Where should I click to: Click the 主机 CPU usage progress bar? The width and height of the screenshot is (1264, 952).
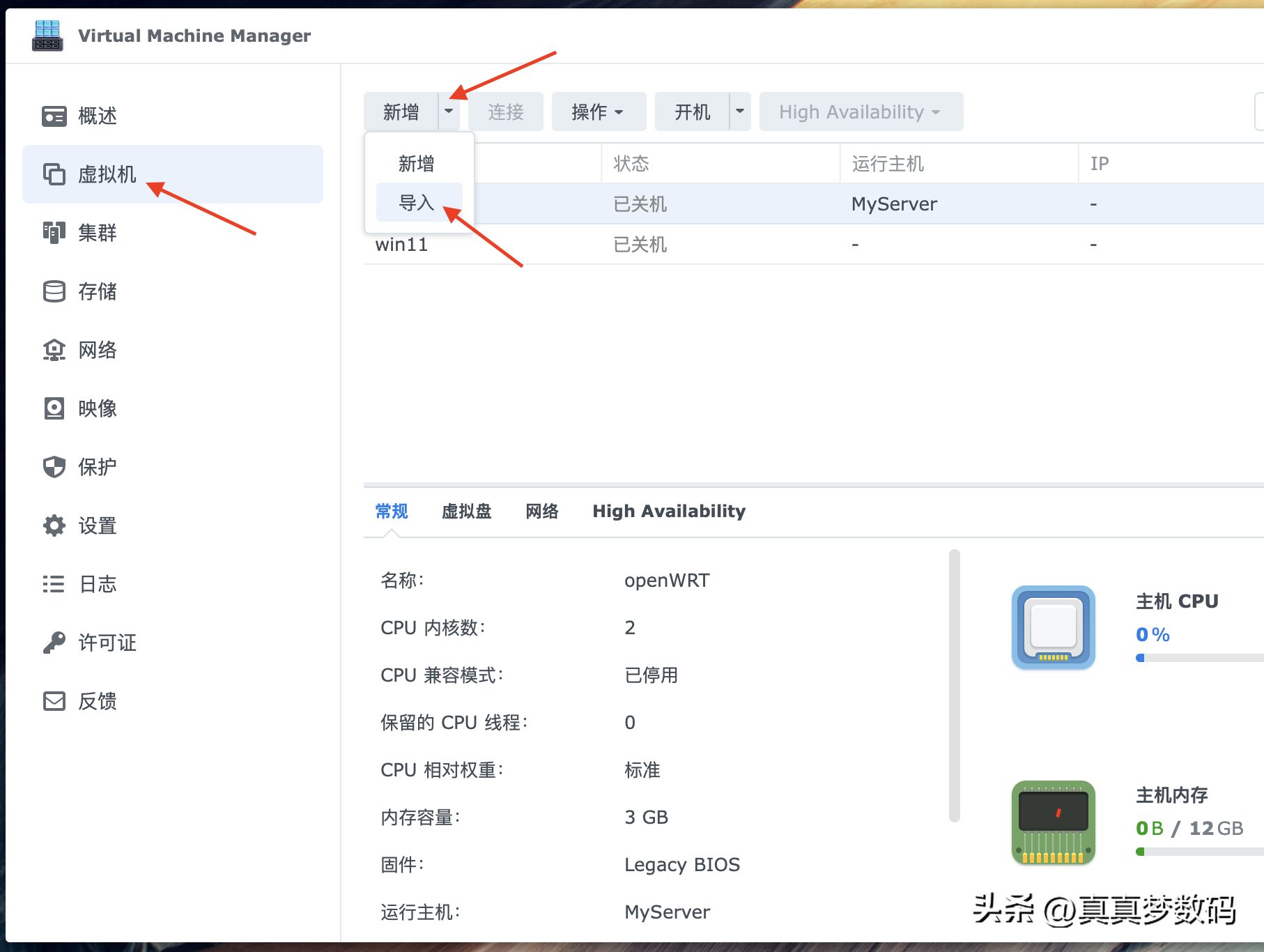click(x=1200, y=658)
